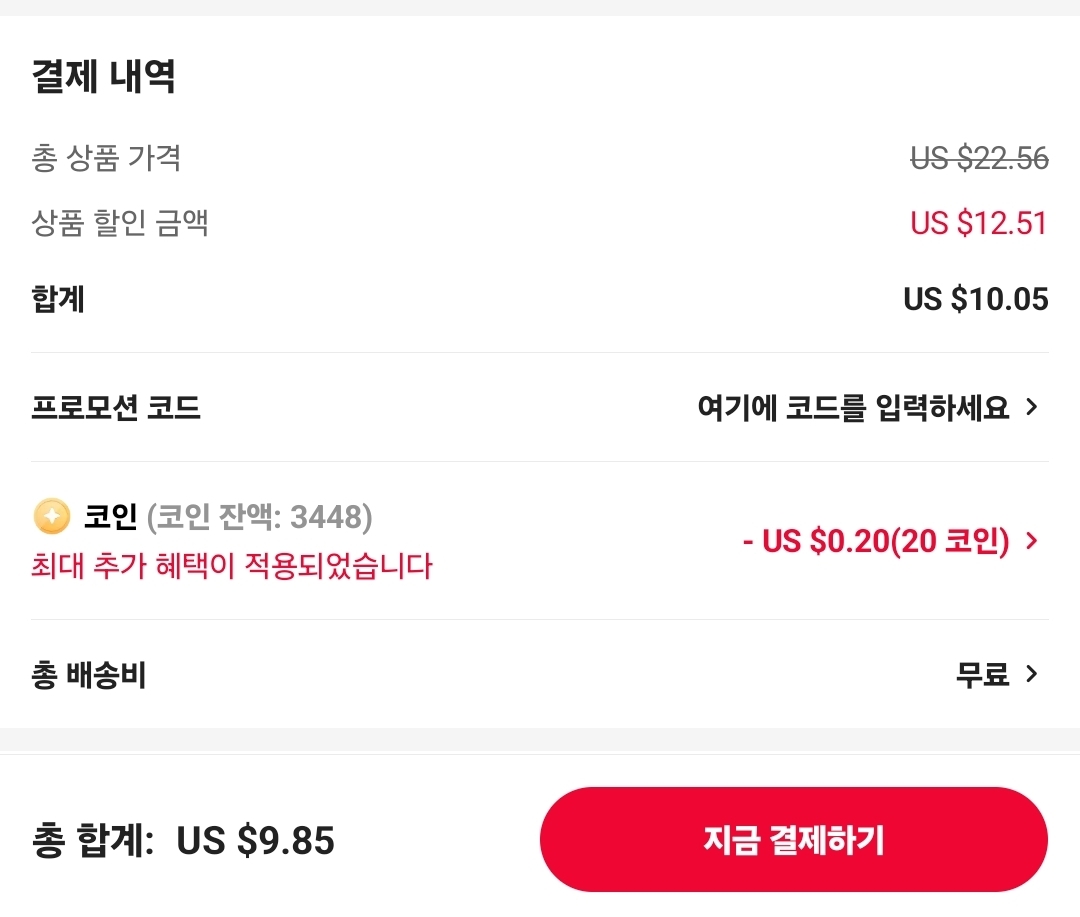The height and width of the screenshot is (917, 1080).
Task: Click the discount amount US $12.51
Action: [978, 223]
